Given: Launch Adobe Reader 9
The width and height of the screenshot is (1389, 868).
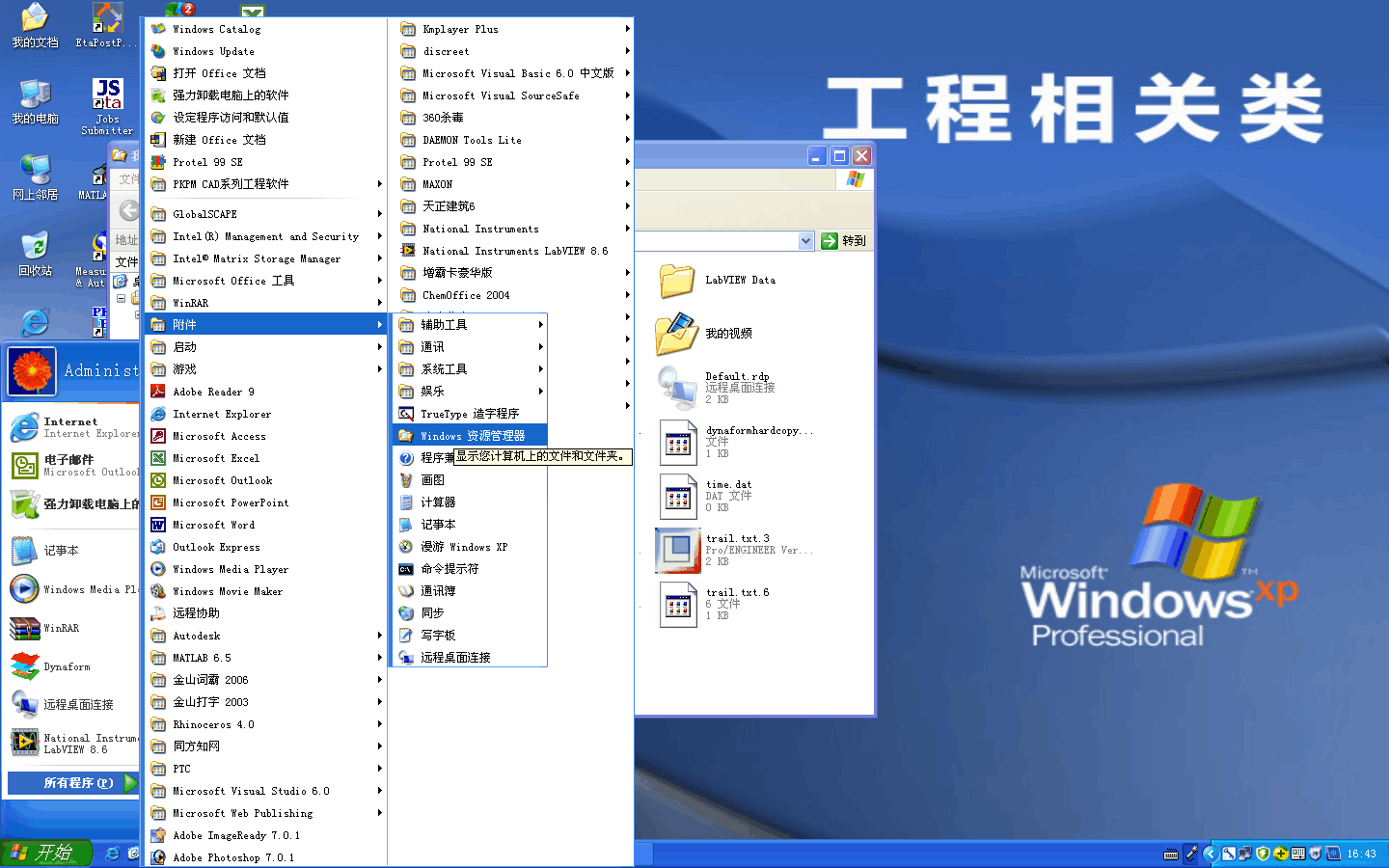Looking at the screenshot, I should point(266,392).
